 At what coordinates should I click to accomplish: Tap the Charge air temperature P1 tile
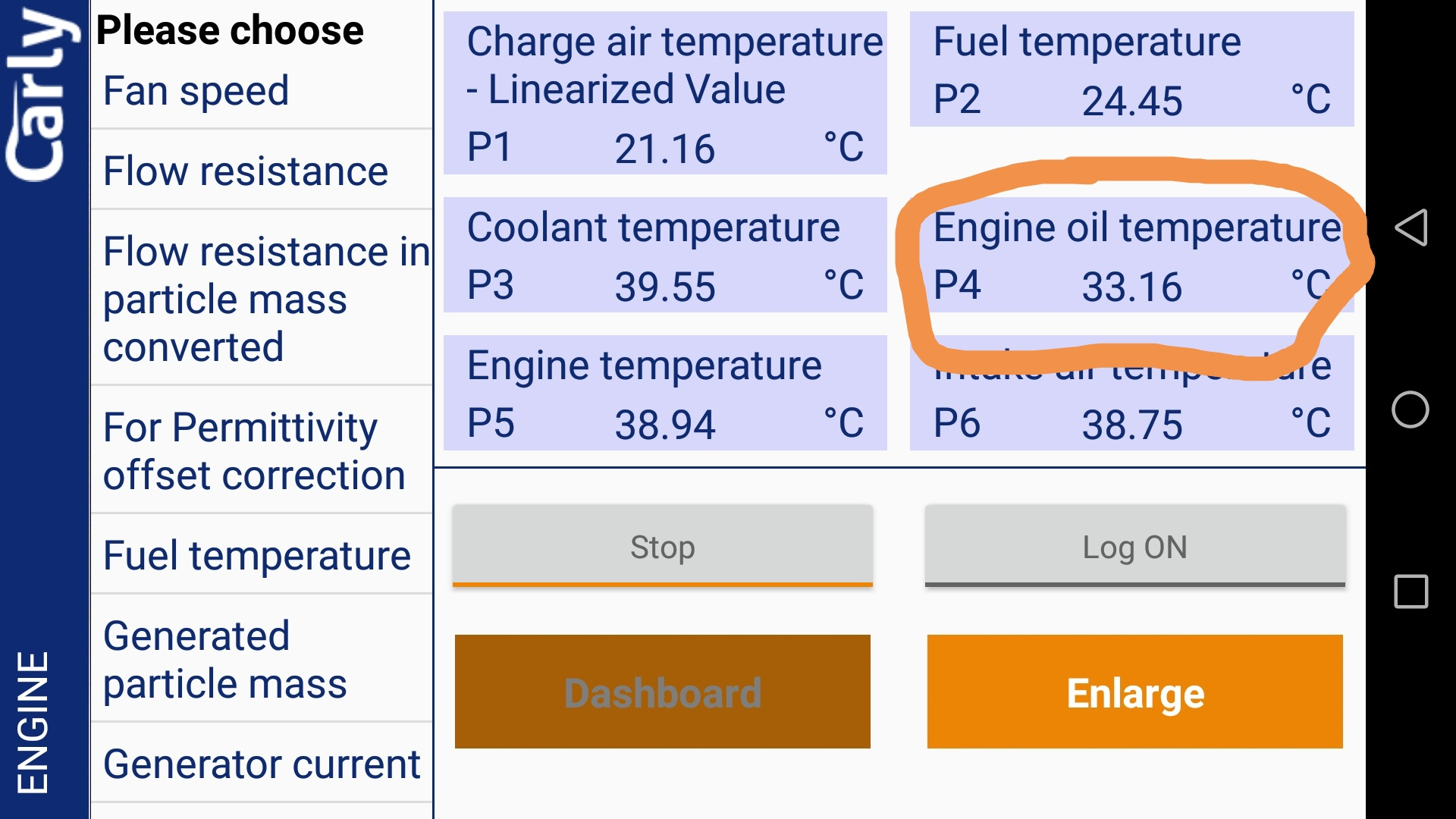[x=665, y=93]
